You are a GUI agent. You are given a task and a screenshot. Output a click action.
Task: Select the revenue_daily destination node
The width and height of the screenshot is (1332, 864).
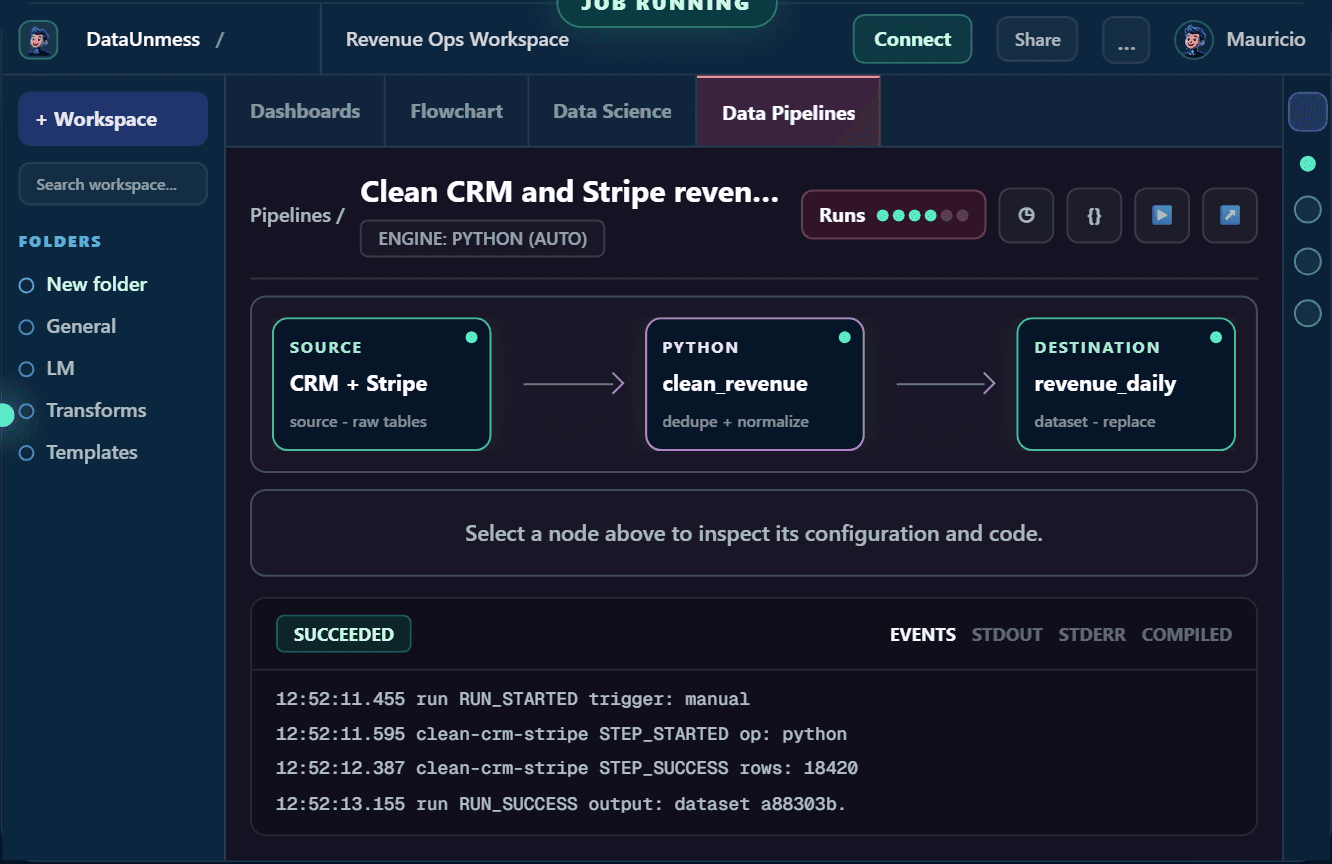(1126, 384)
